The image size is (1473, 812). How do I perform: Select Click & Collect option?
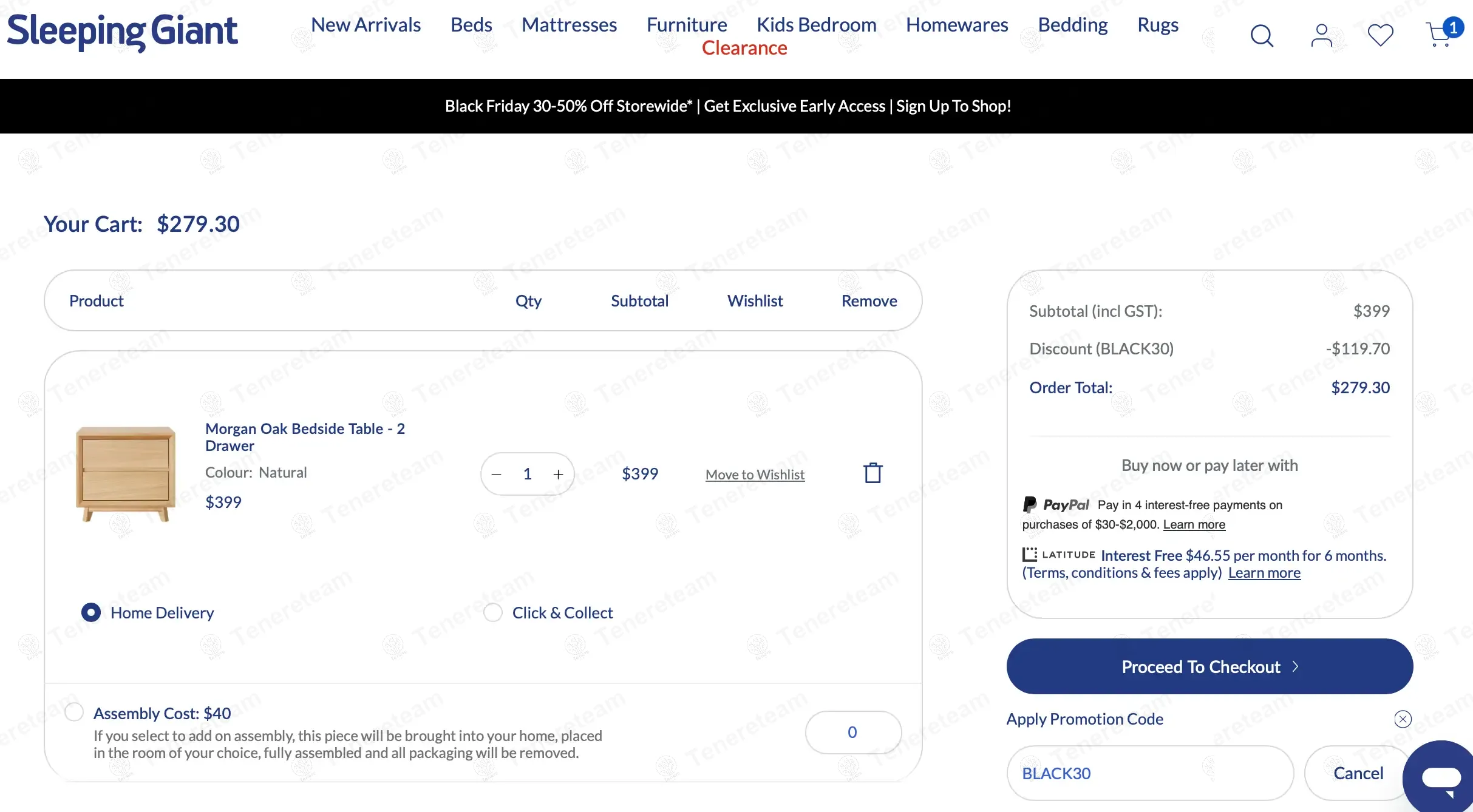pyautogui.click(x=493, y=612)
